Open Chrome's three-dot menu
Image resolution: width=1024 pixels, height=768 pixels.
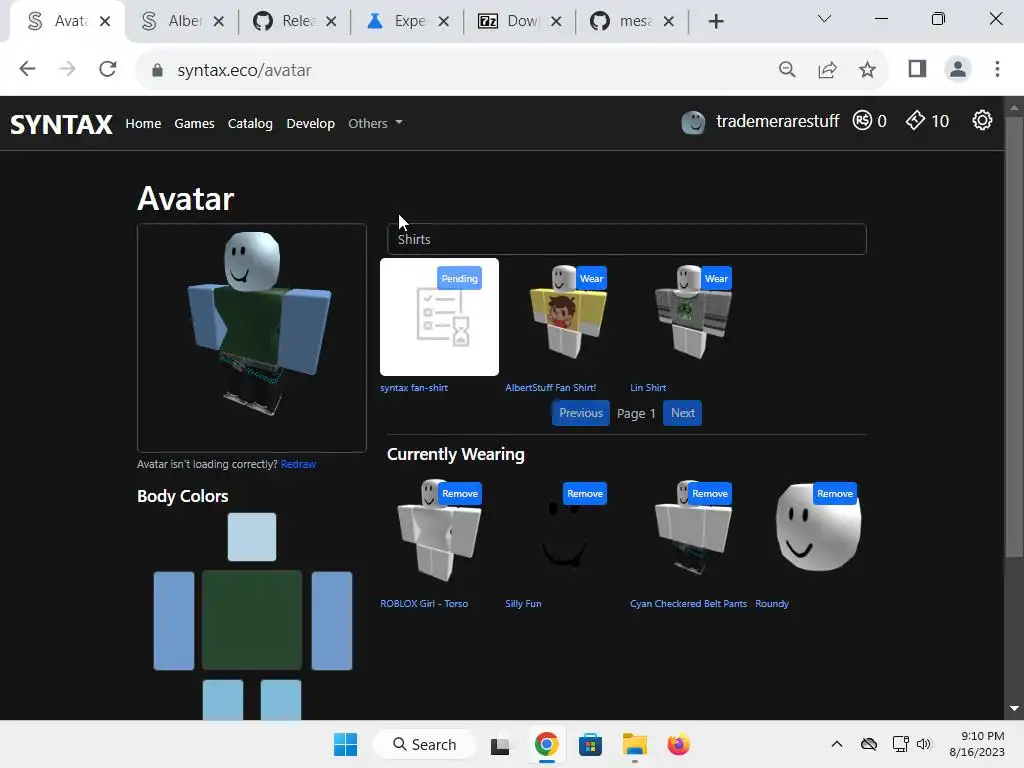tap(997, 69)
